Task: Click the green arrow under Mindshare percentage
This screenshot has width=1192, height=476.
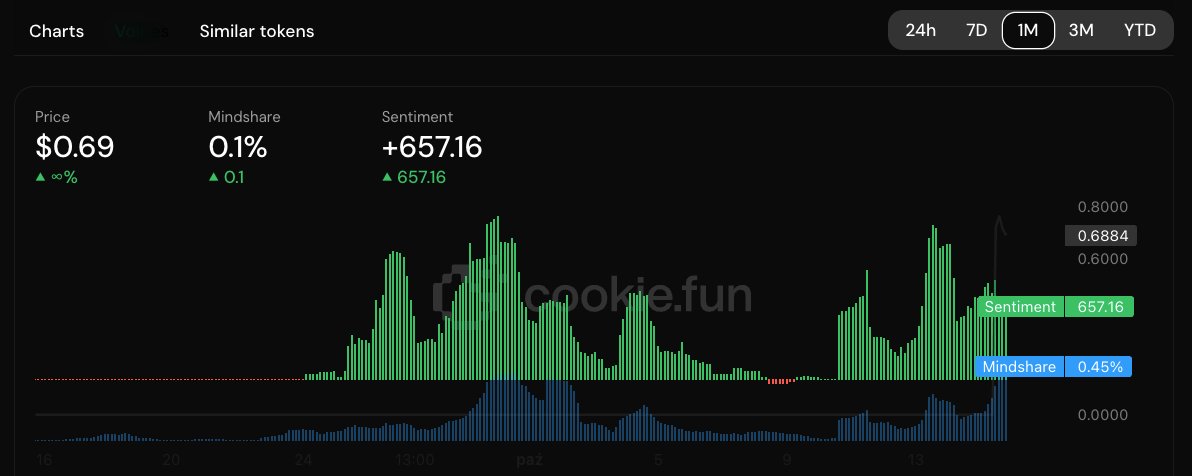Action: click(213, 178)
